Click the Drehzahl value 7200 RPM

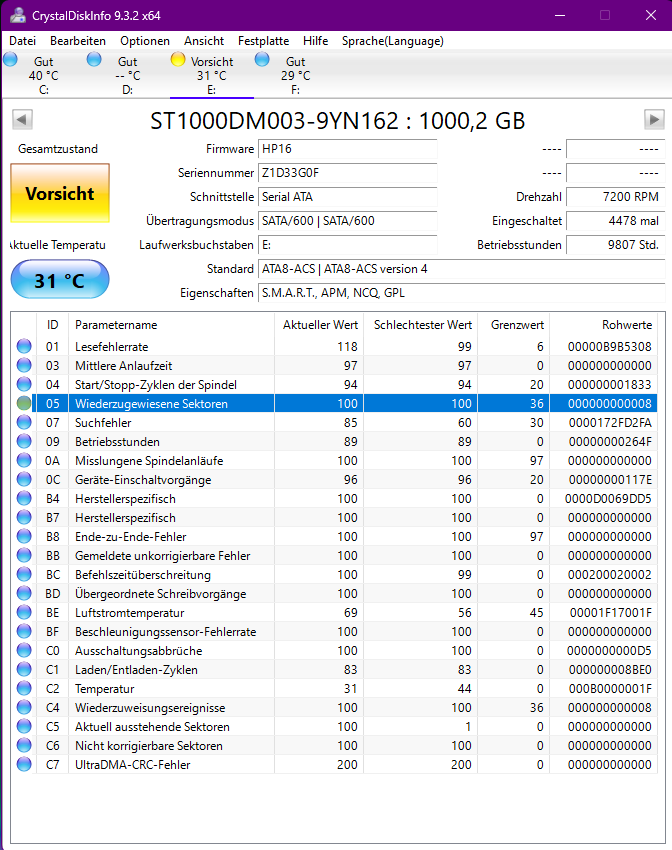[615, 197]
